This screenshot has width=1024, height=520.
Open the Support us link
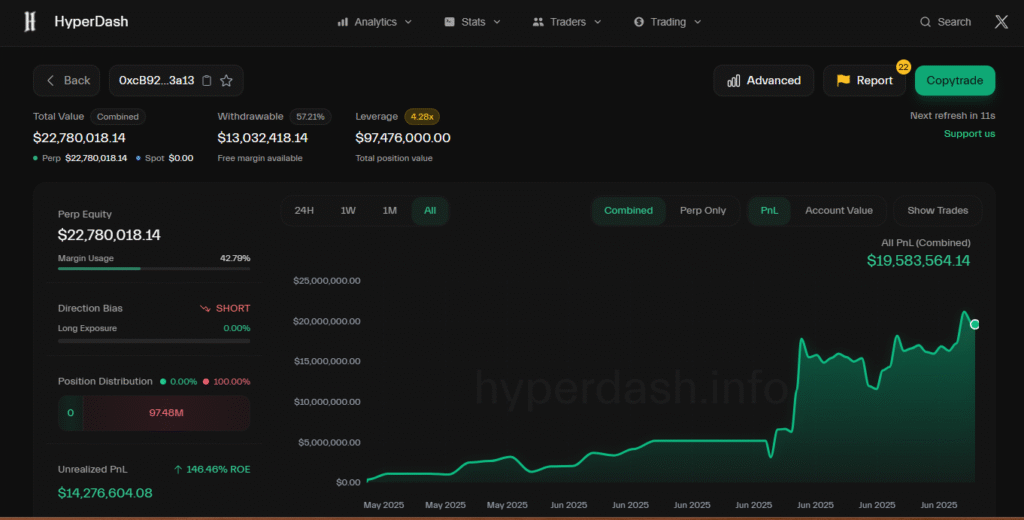tap(969, 134)
